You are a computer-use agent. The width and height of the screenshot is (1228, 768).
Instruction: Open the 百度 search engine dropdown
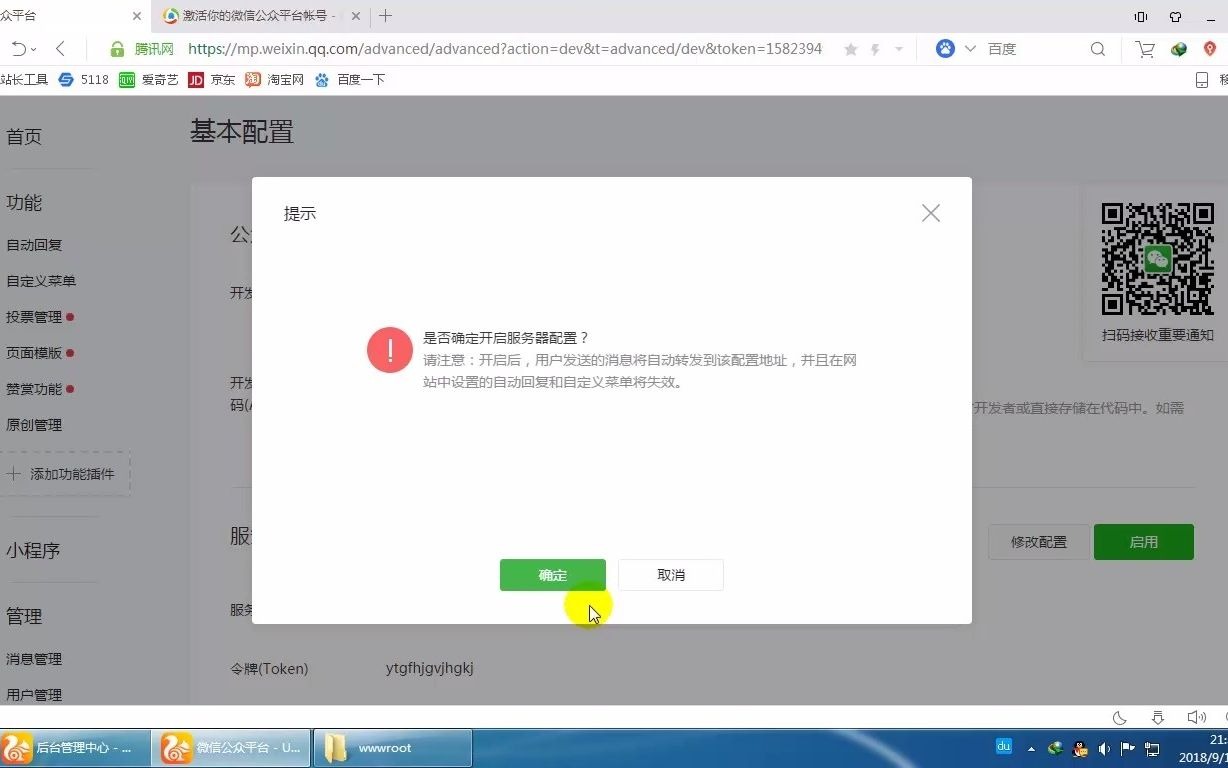[1001, 48]
